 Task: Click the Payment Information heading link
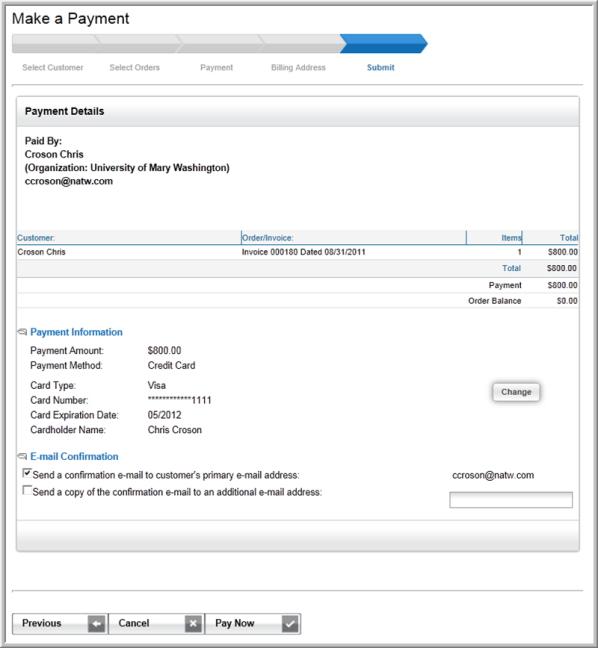coord(76,332)
